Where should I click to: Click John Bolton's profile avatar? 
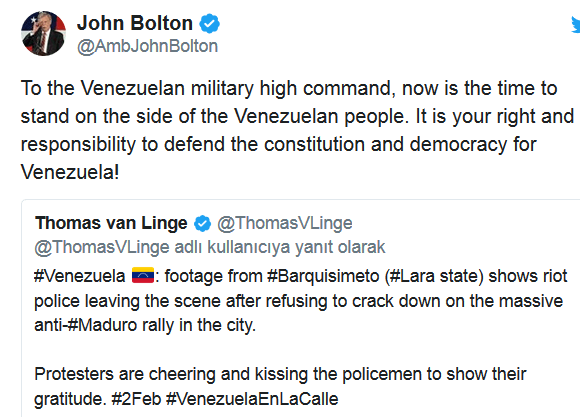43,33
